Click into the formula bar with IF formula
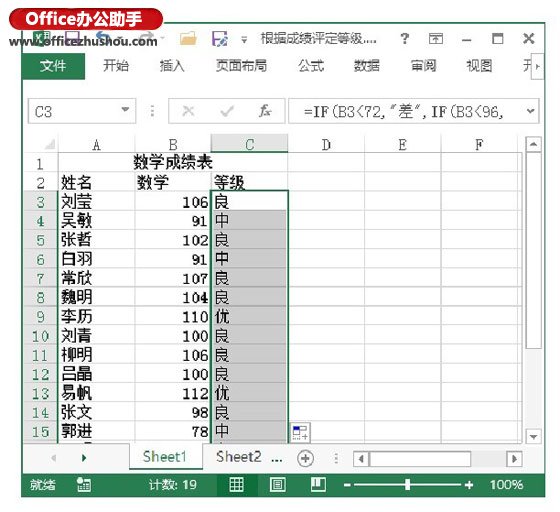 coord(405,111)
